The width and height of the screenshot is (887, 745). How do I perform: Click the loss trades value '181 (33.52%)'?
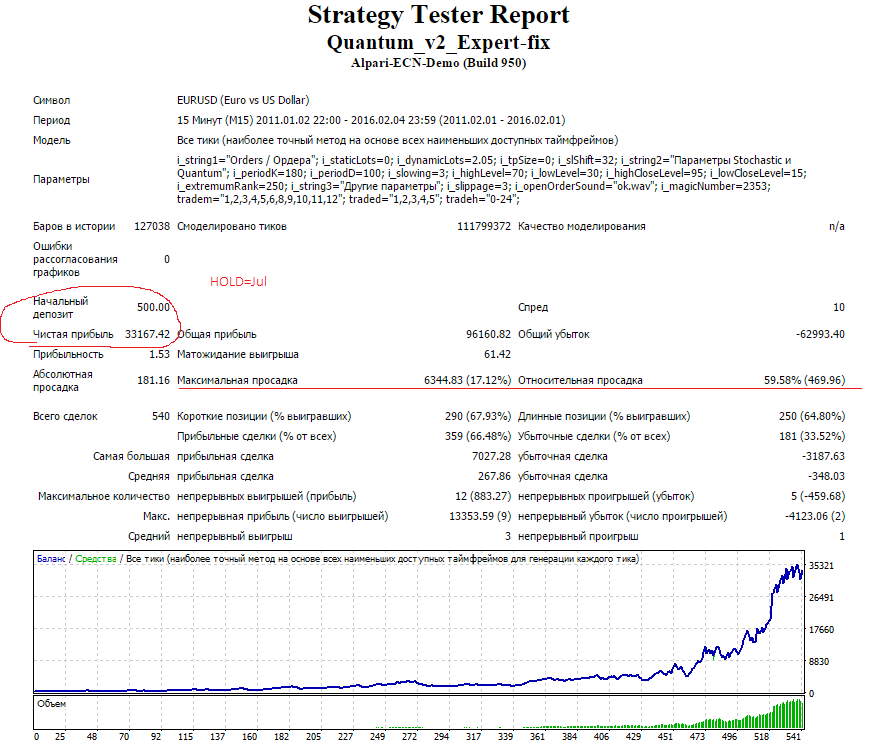[x=812, y=436]
